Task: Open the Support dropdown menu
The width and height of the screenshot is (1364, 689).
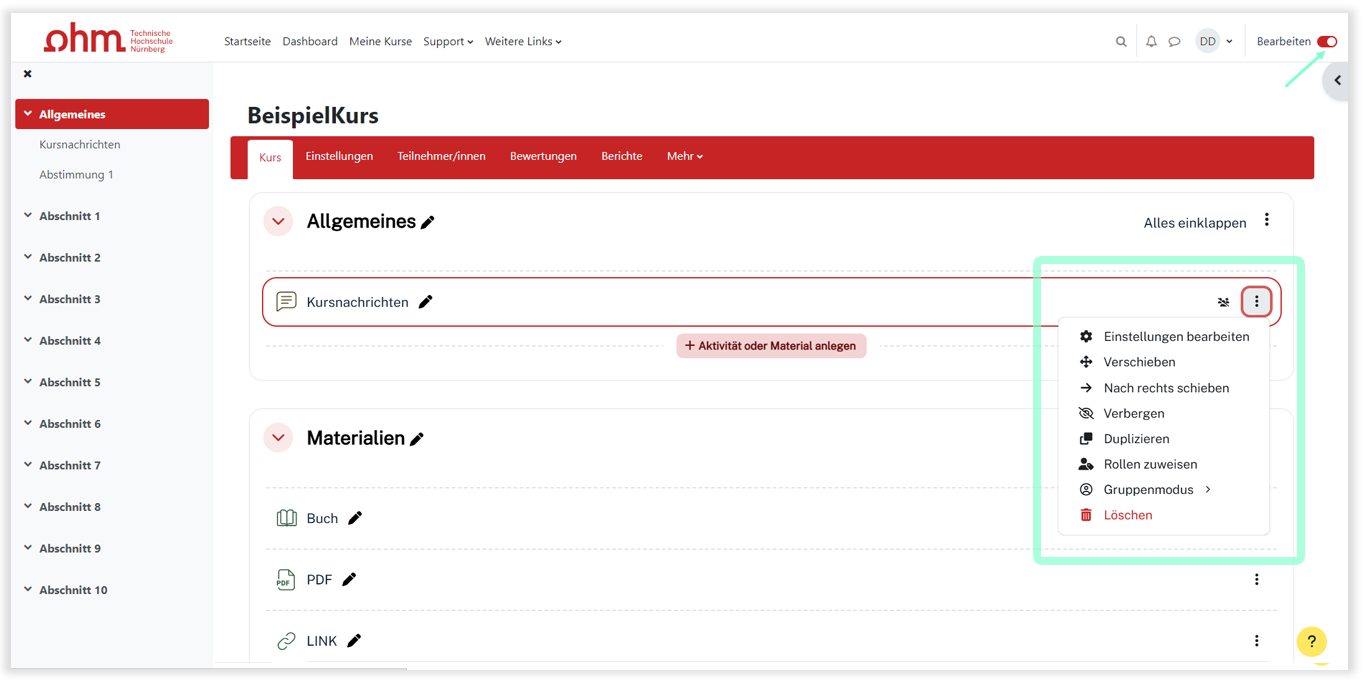Action: click(x=447, y=42)
